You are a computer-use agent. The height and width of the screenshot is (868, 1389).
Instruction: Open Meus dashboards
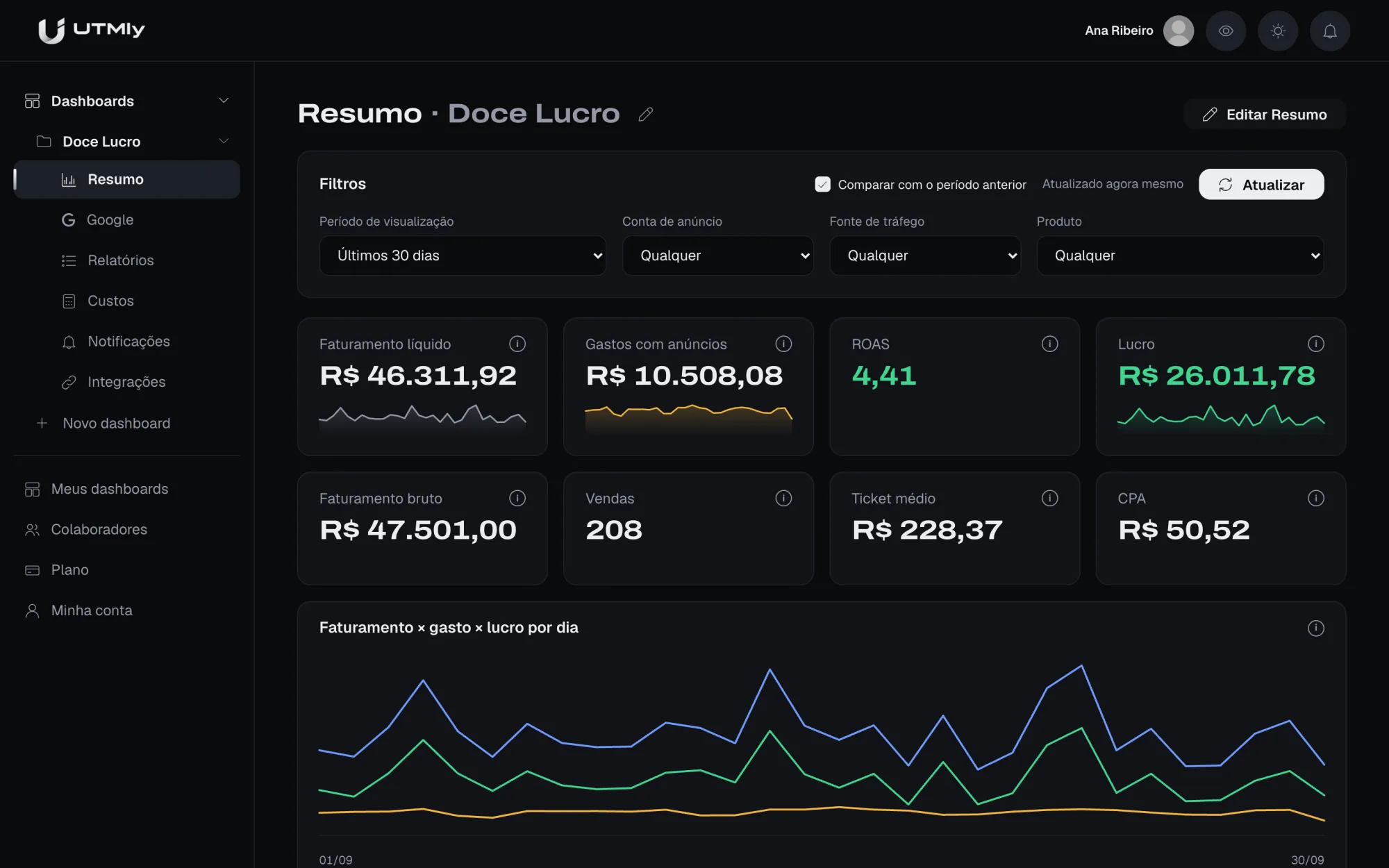pos(127,489)
